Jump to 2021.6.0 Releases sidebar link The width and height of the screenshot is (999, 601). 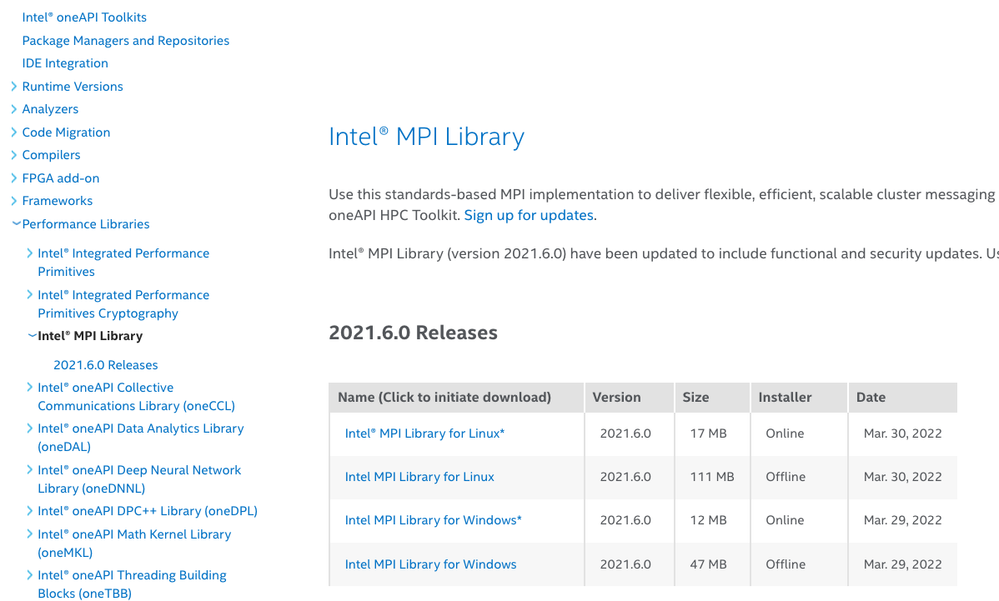coord(106,365)
